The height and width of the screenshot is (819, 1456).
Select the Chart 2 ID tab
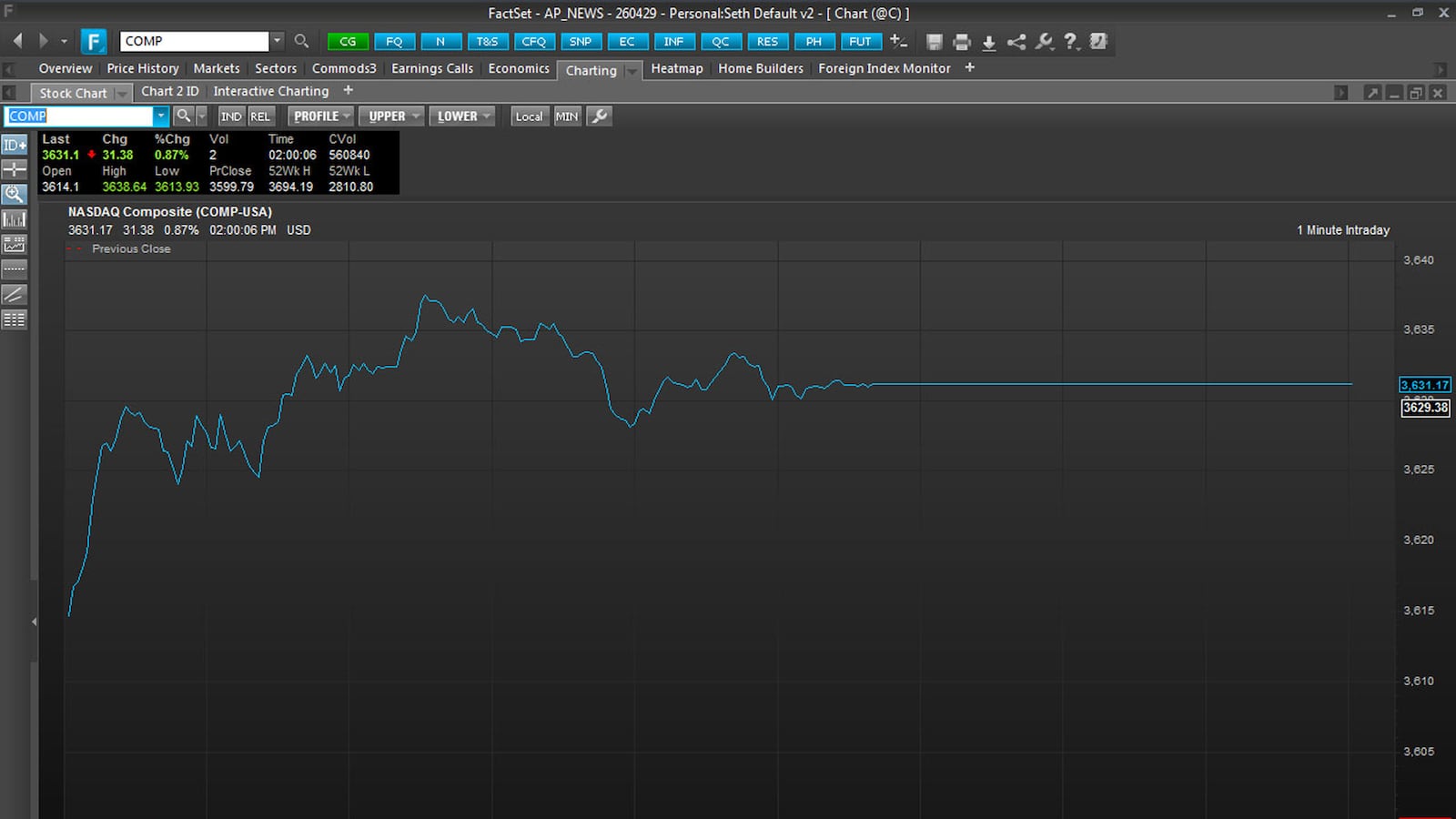[170, 91]
